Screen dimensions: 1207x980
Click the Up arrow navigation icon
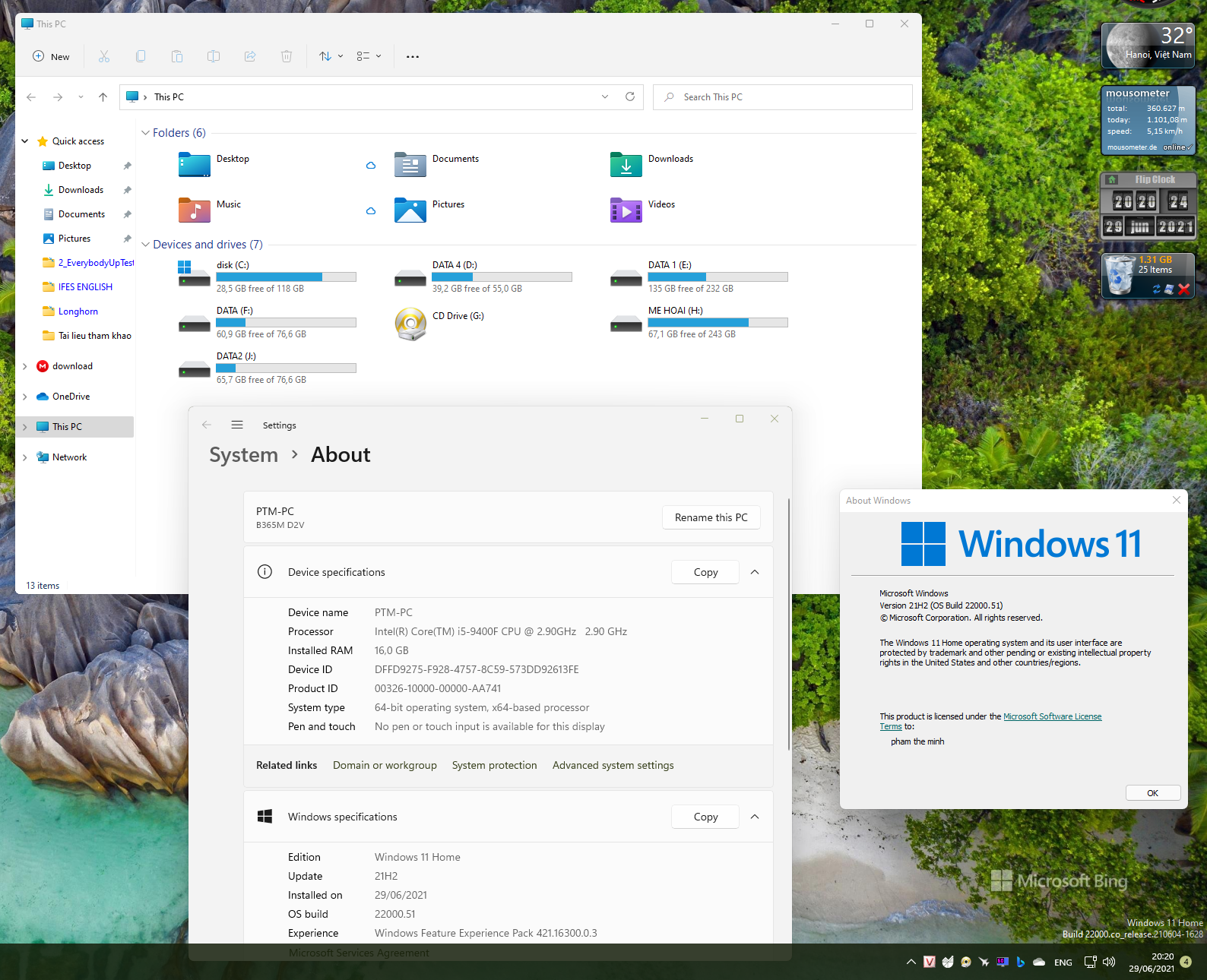[x=103, y=96]
